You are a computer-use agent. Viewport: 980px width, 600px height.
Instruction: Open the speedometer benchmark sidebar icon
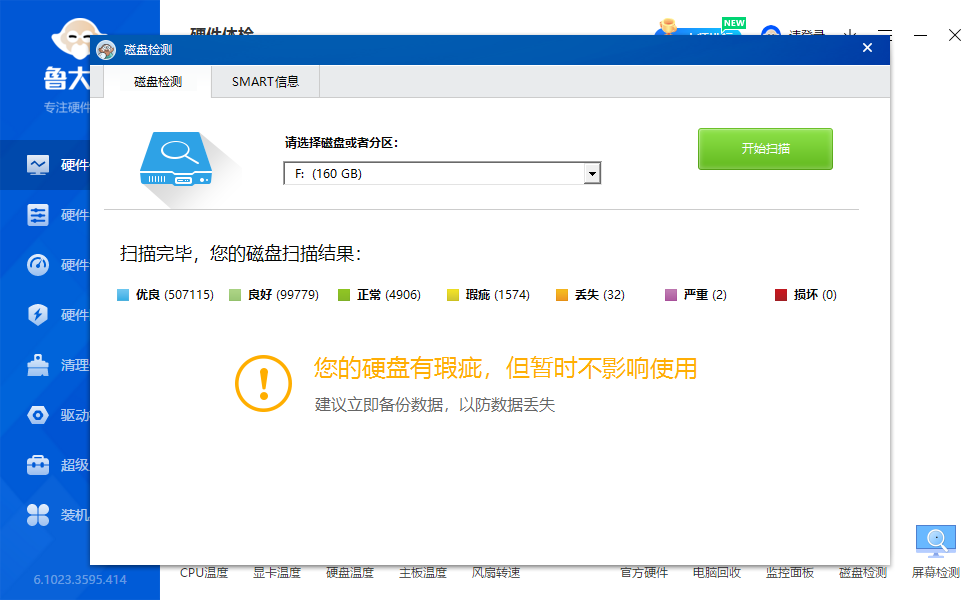pyautogui.click(x=38, y=265)
